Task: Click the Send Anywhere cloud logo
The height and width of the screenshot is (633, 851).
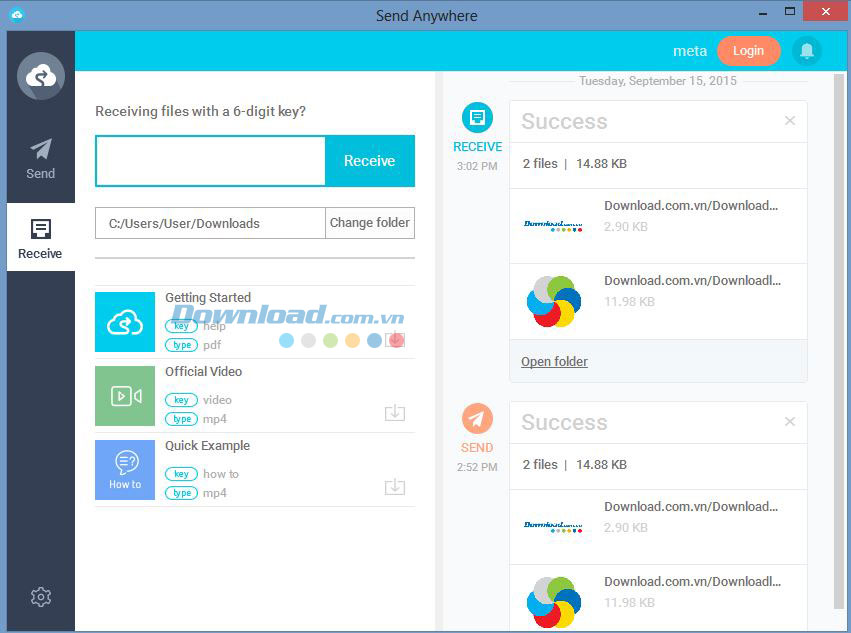Action: tap(41, 76)
